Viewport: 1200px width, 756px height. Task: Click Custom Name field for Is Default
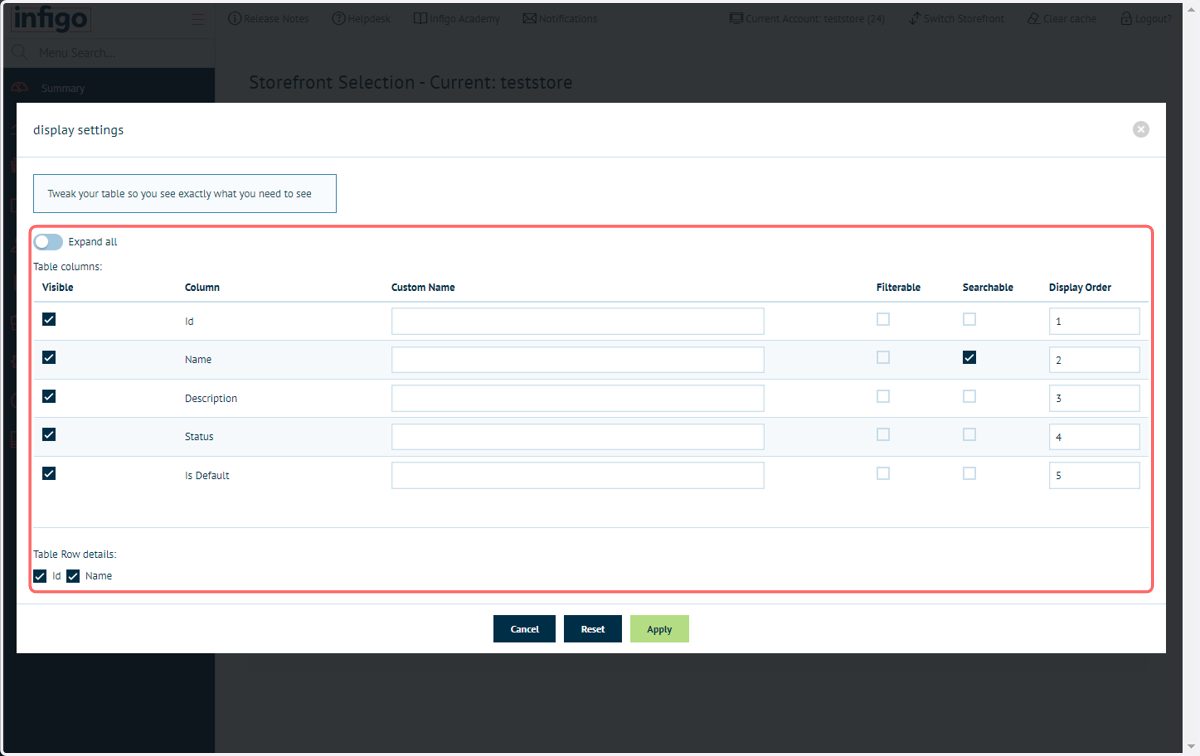click(578, 475)
